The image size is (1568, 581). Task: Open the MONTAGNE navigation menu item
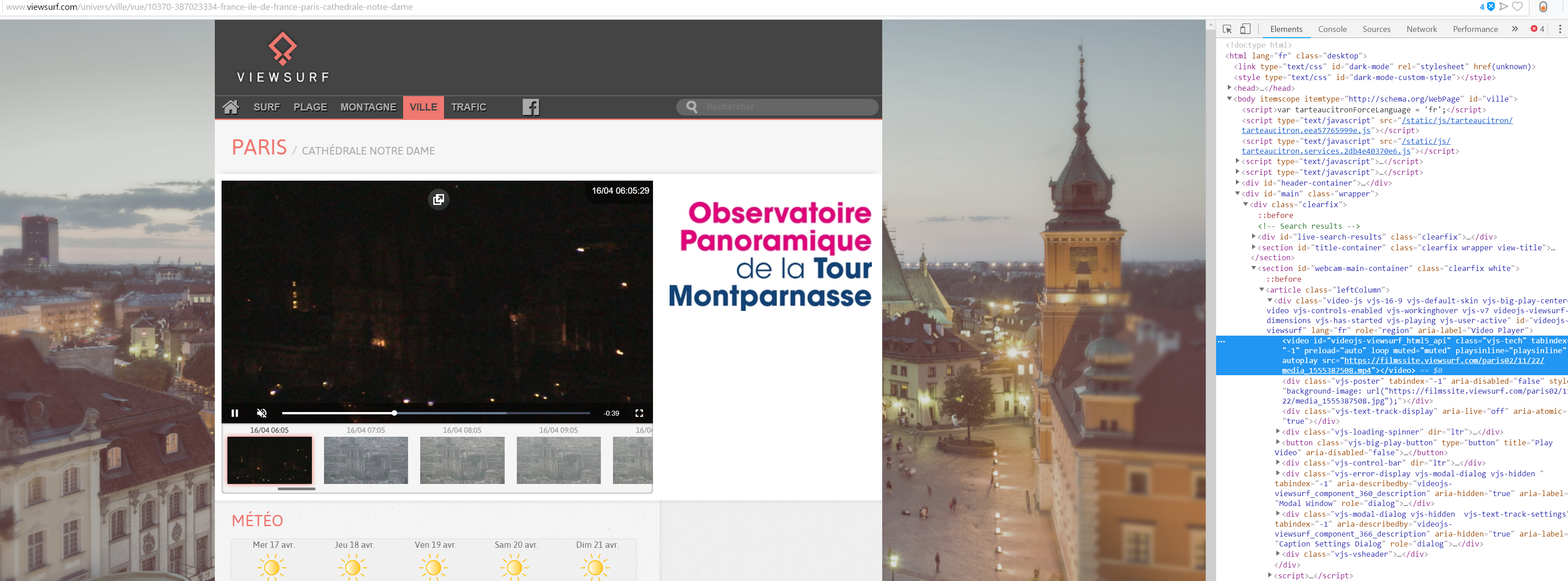[368, 107]
